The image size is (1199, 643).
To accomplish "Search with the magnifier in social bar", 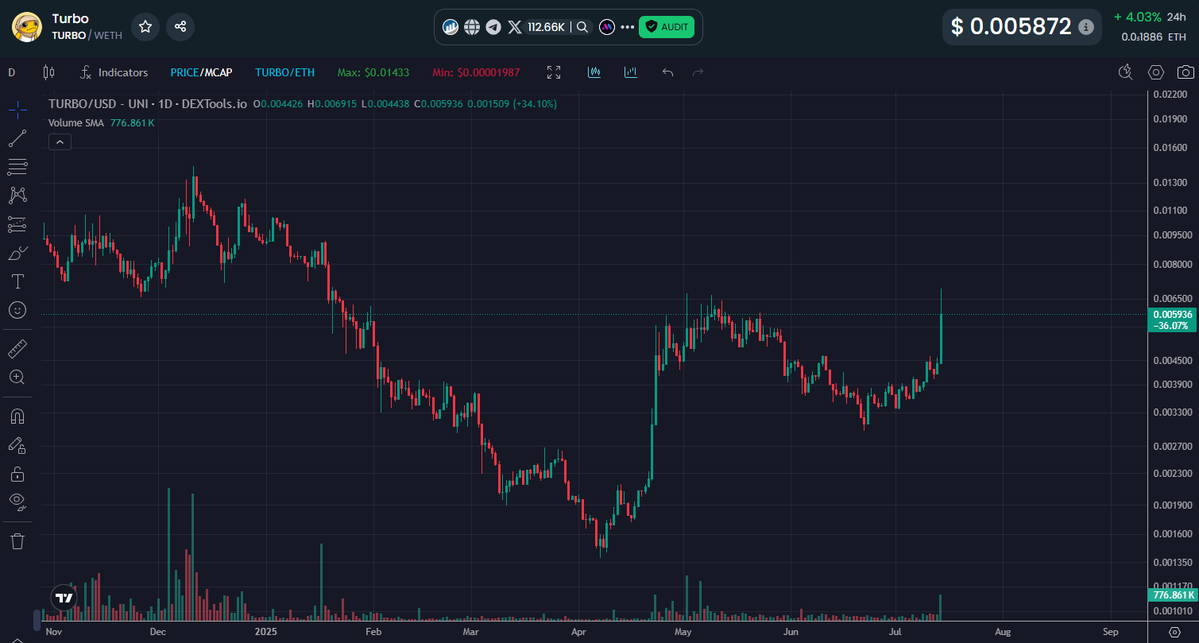I will click(582, 27).
